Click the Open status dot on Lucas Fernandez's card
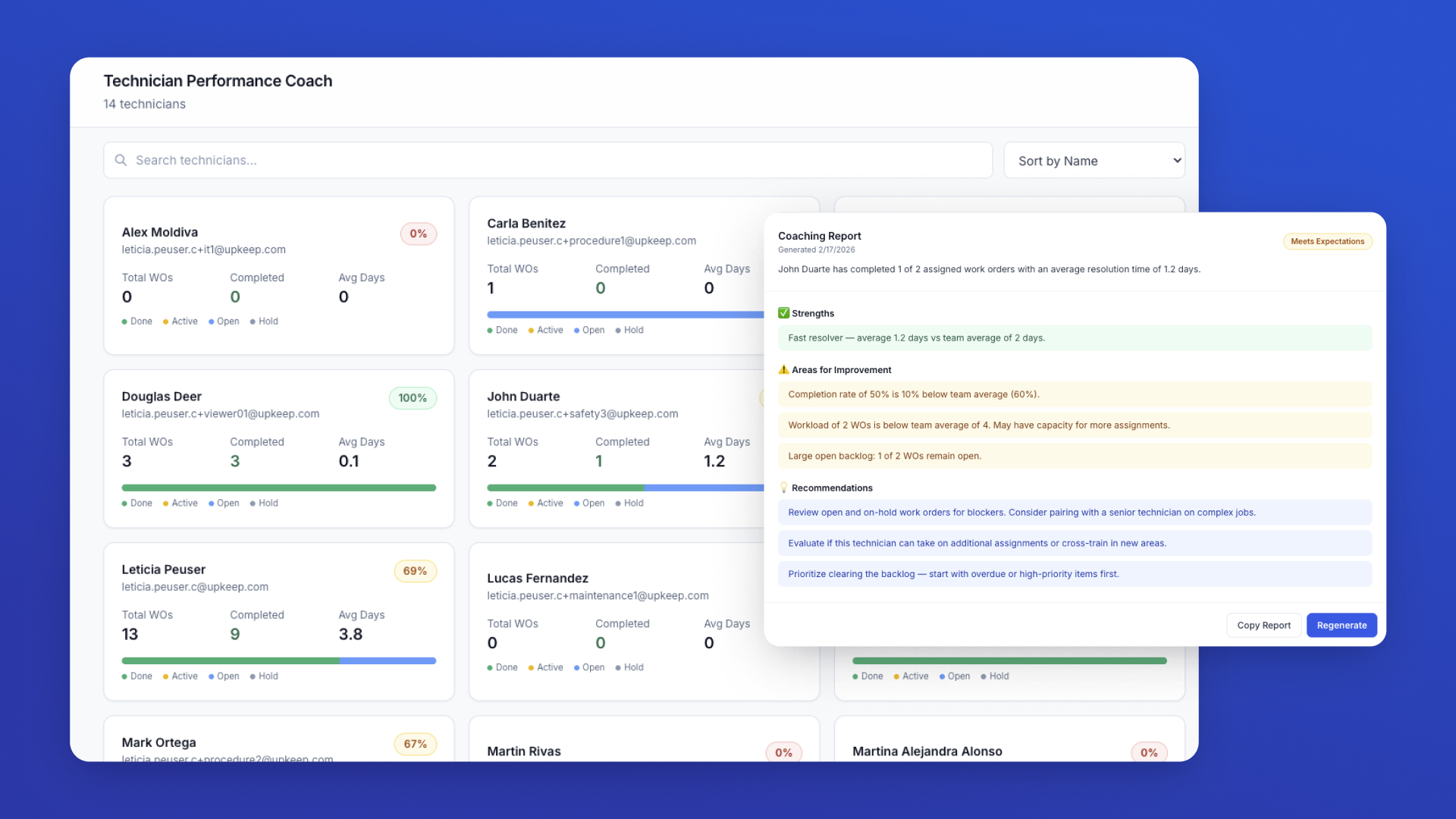Viewport: 1456px width, 819px height. pos(578,667)
